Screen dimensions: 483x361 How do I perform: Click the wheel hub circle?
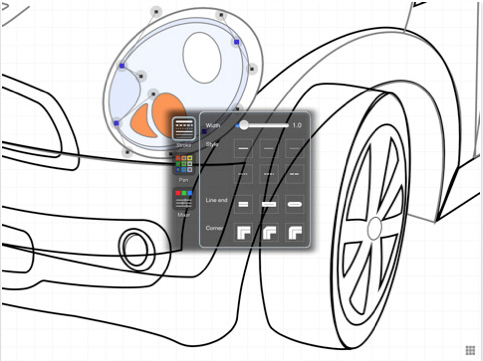pyautogui.click(x=375, y=228)
